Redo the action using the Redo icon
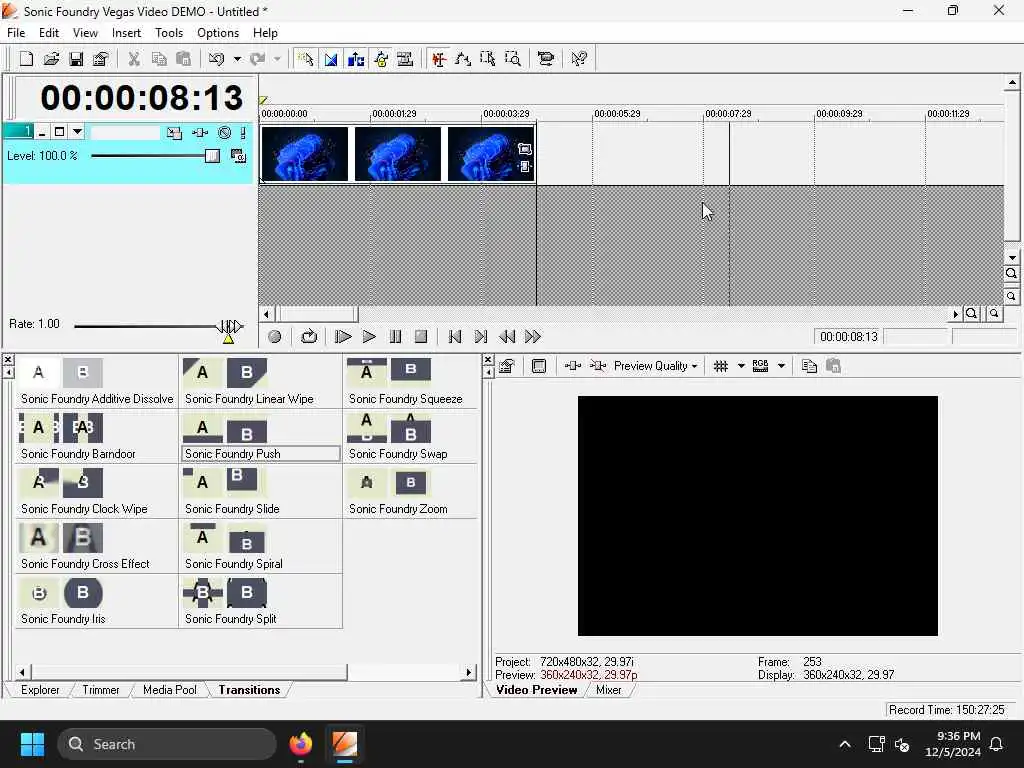Viewport: 1024px width, 768px height. click(258, 59)
